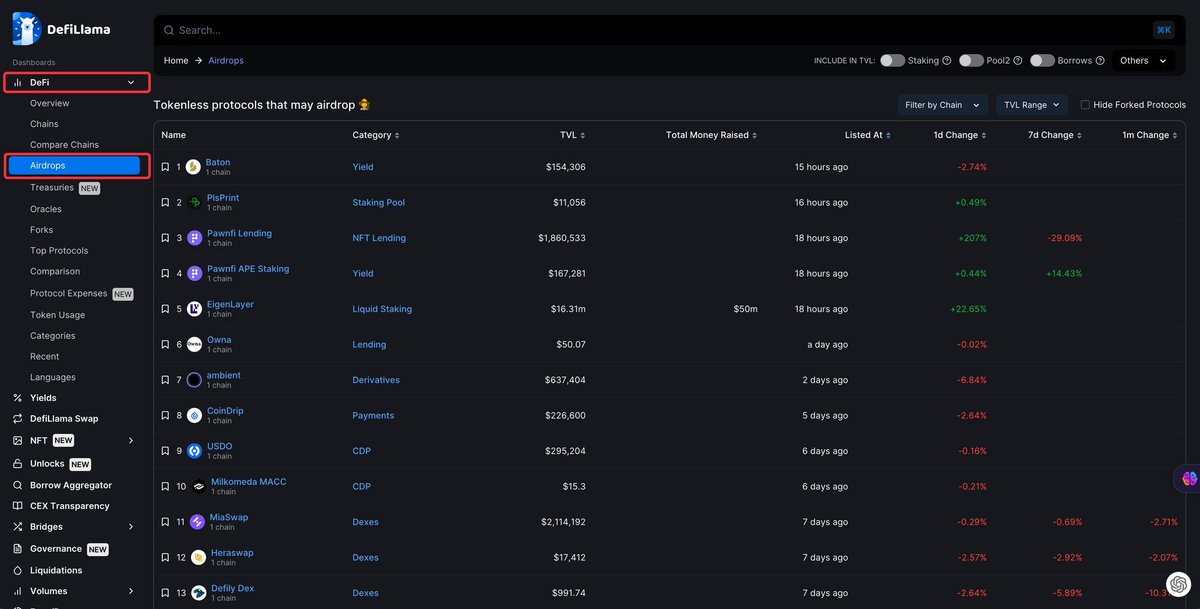Bookmark the PlsPrint protocol row
Viewport: 1200px width, 609px height.
coord(165,202)
